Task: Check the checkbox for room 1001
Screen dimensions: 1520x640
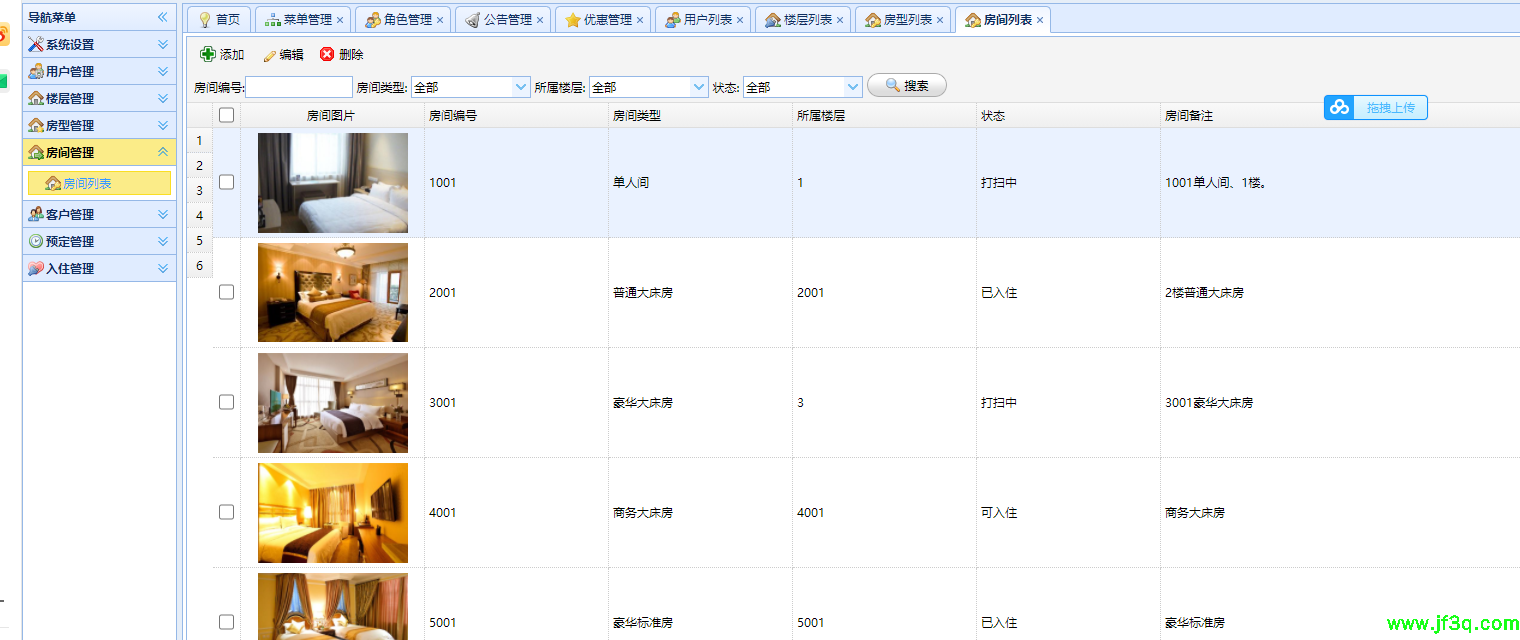Action: pos(226,182)
